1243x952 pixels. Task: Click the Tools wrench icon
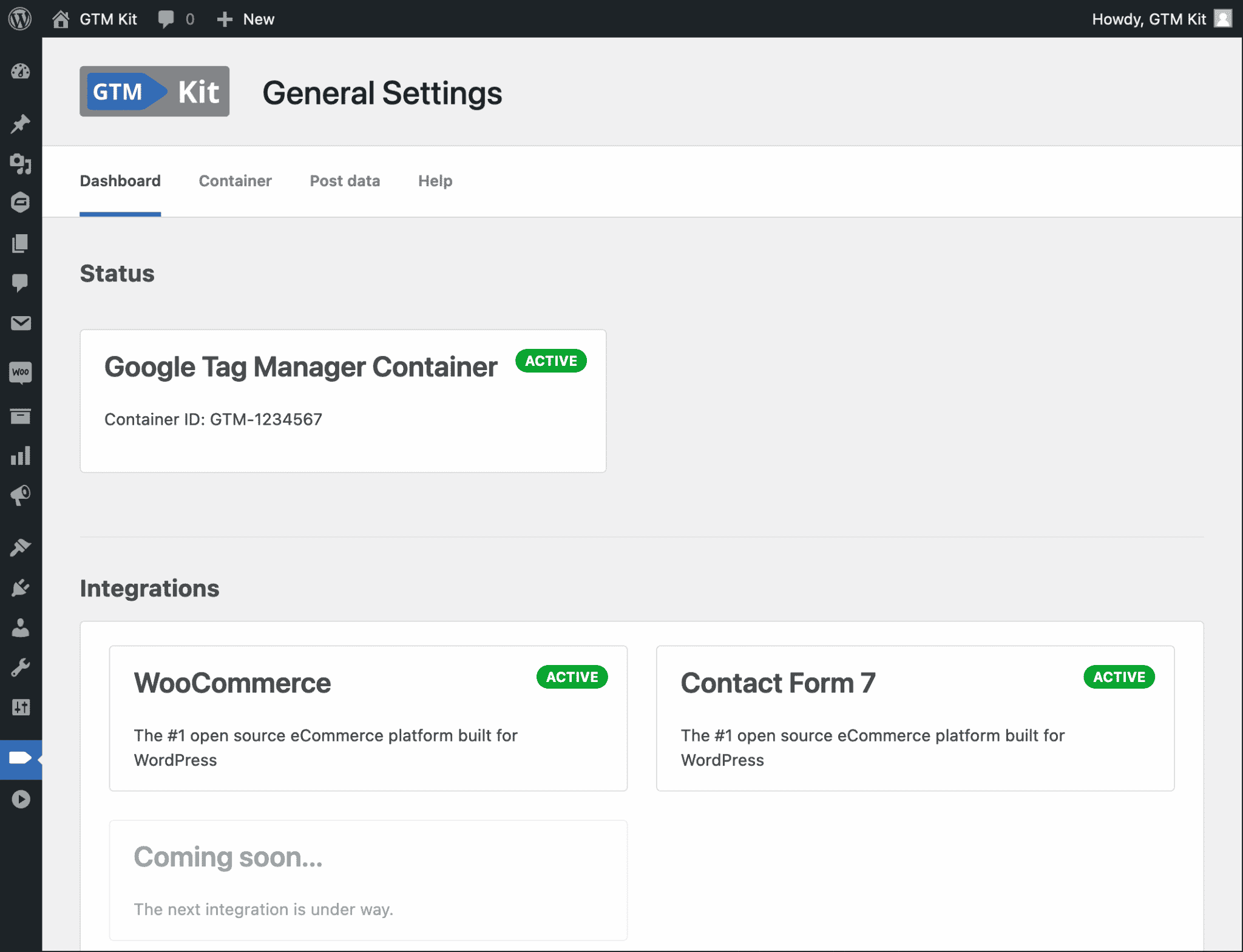coord(21,668)
